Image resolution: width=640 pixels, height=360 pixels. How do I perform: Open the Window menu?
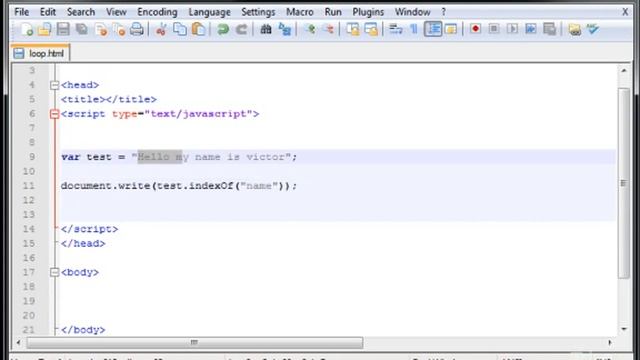(412, 12)
